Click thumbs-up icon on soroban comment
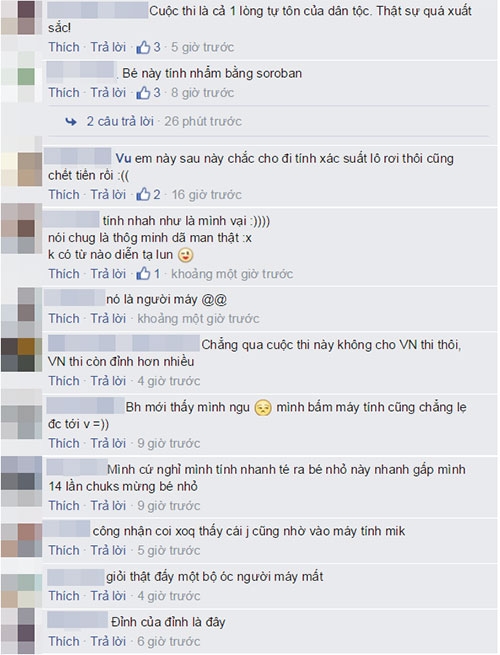 click(x=143, y=93)
